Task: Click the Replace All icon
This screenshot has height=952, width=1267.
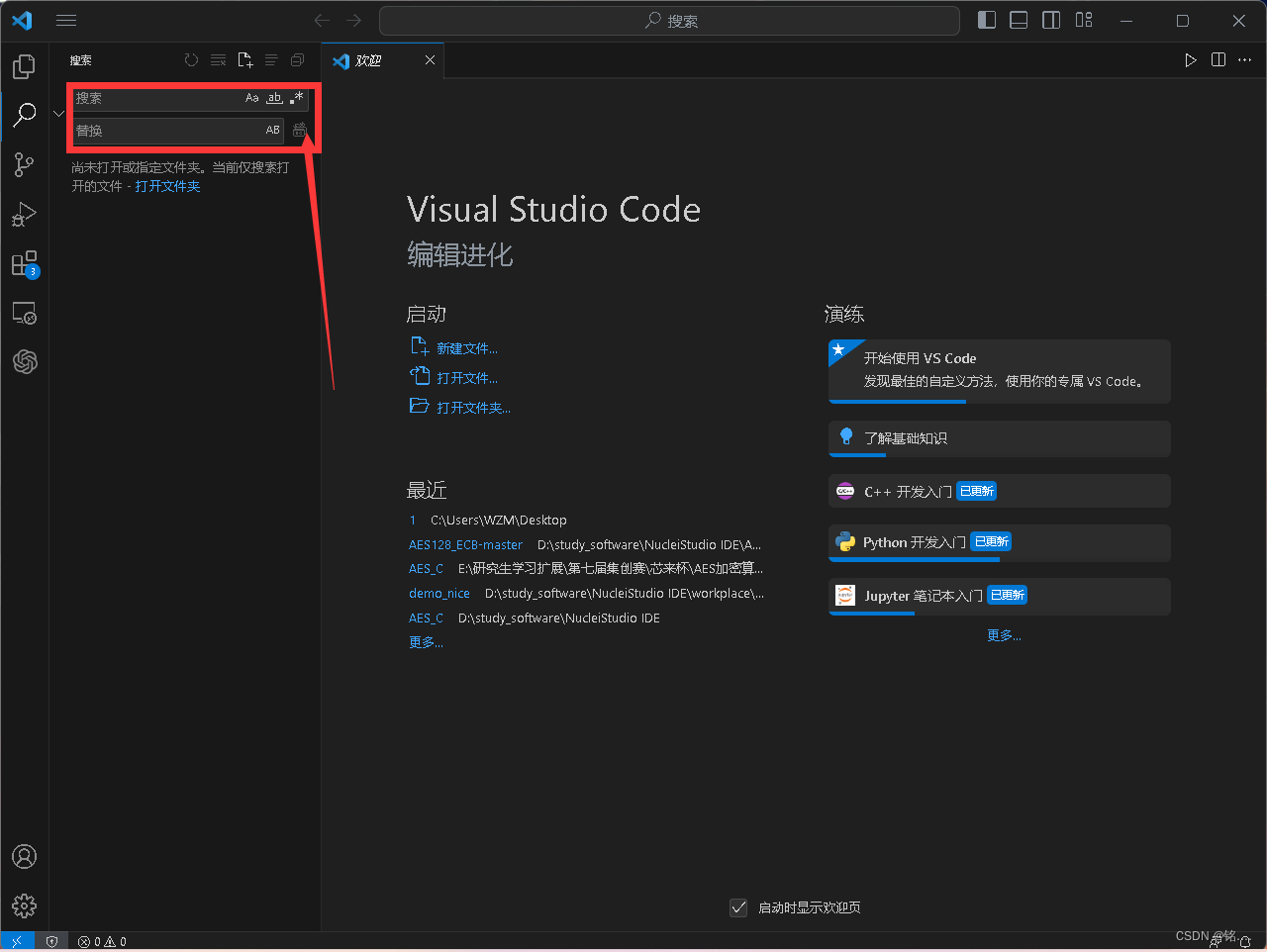Action: [x=300, y=131]
